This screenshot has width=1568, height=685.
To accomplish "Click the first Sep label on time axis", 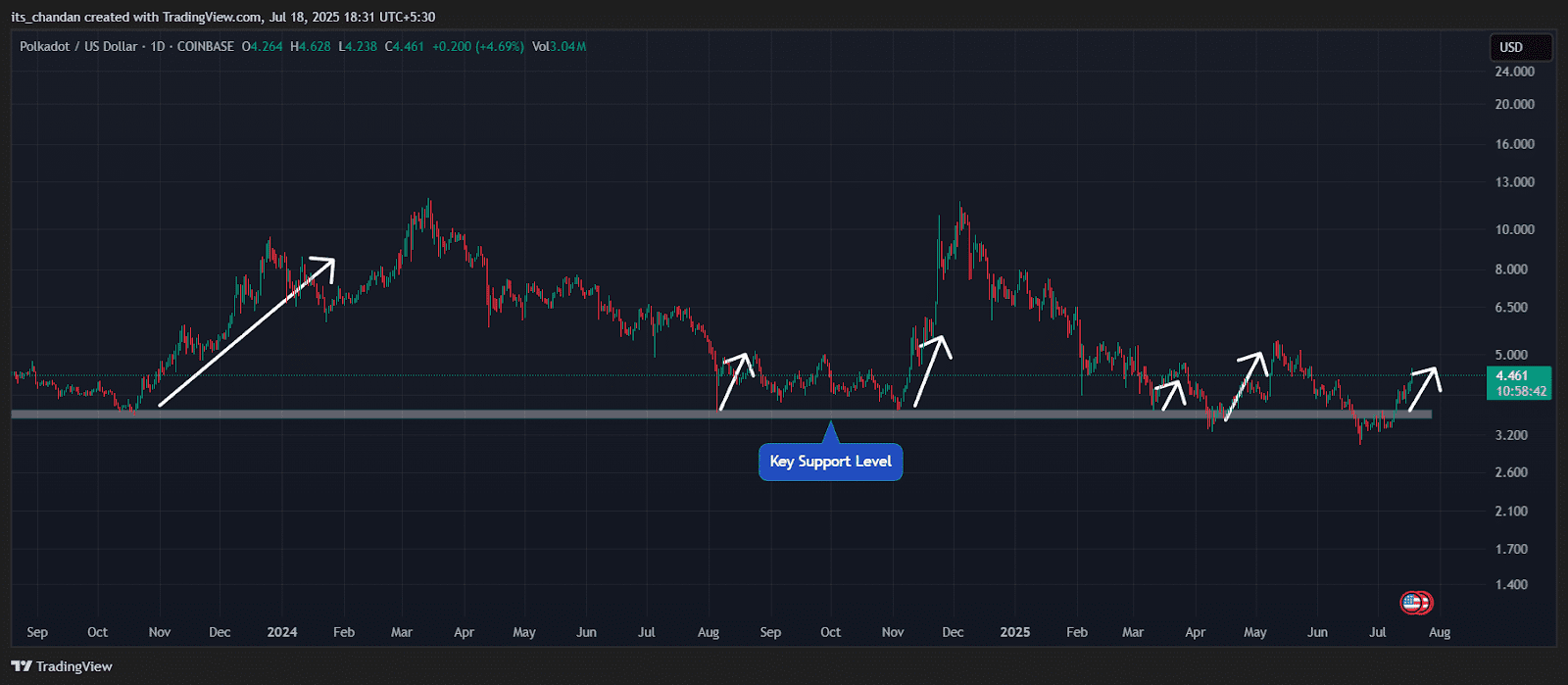I will click(37, 632).
